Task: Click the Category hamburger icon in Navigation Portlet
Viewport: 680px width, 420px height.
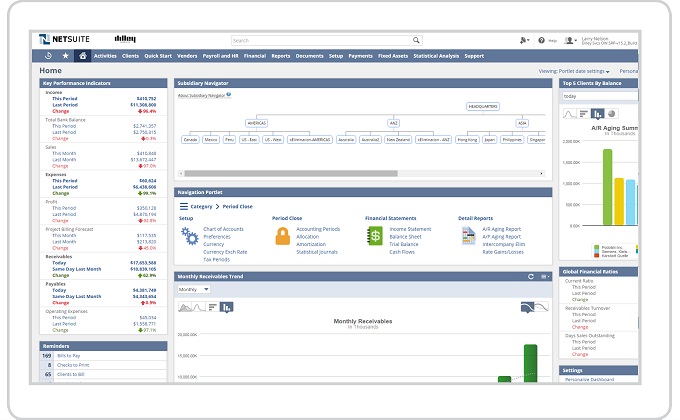Action: [x=184, y=207]
